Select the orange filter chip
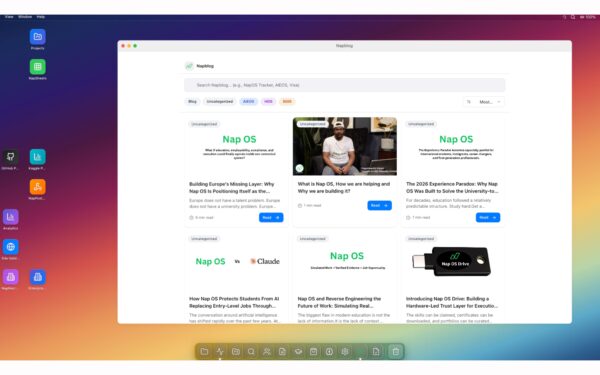600x375 pixels. (287, 101)
